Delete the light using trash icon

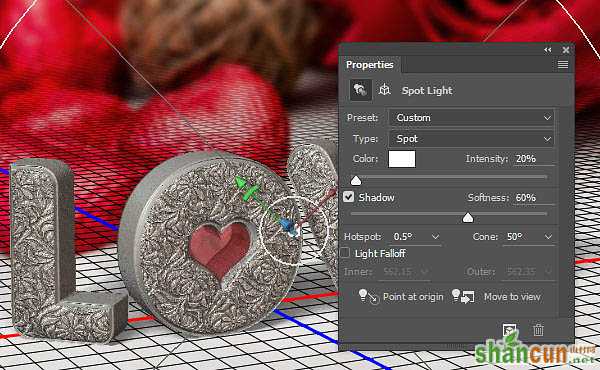pos(538,330)
